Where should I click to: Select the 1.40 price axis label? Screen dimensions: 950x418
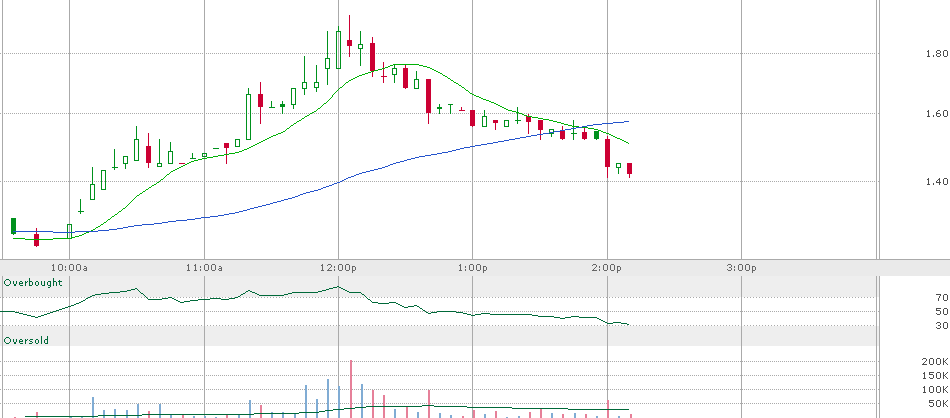937,182
